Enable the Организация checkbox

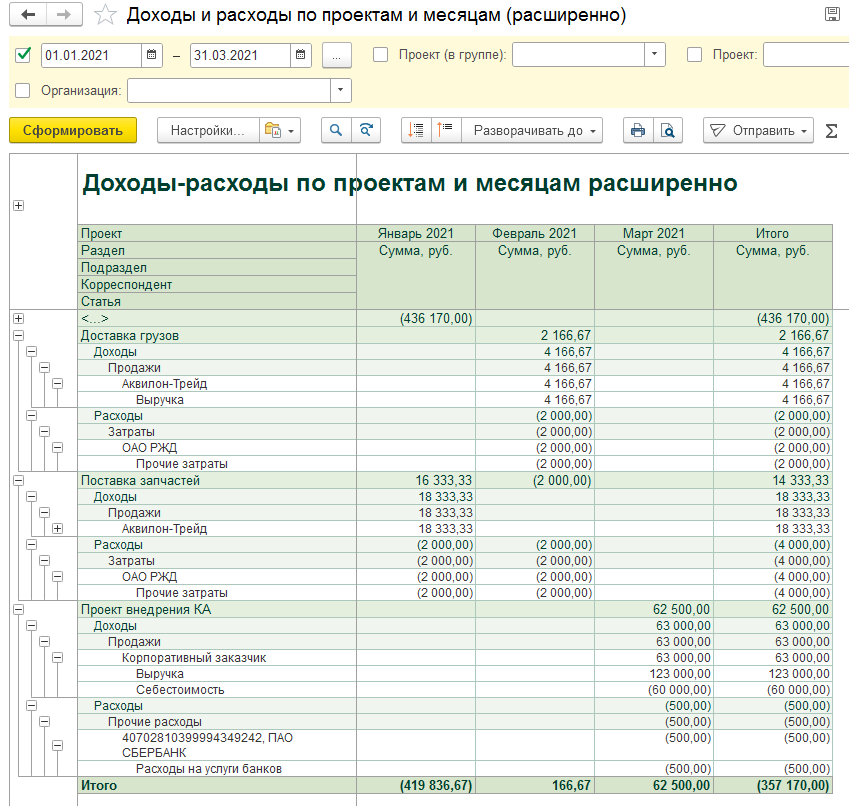[x=23, y=90]
